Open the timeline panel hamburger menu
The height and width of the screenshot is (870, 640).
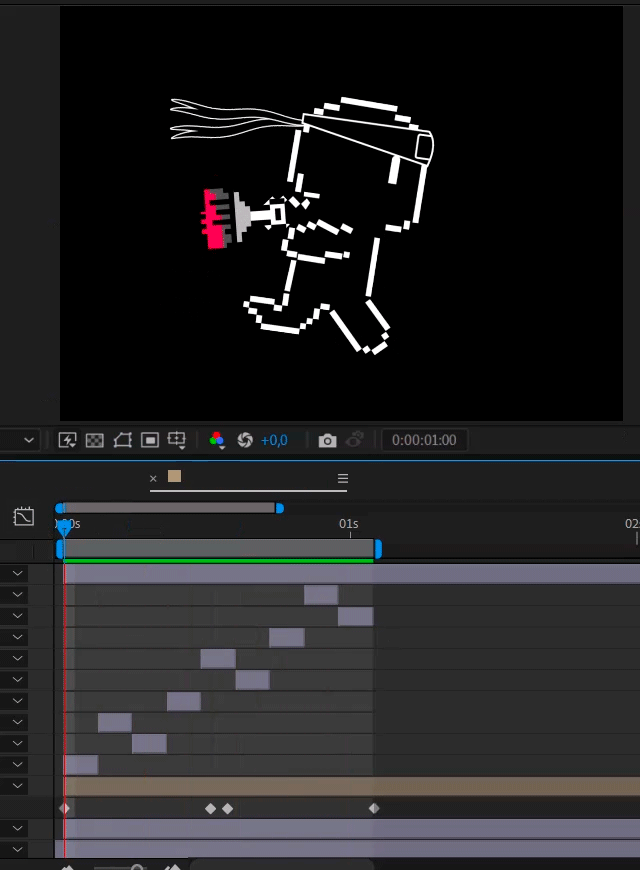(x=342, y=478)
